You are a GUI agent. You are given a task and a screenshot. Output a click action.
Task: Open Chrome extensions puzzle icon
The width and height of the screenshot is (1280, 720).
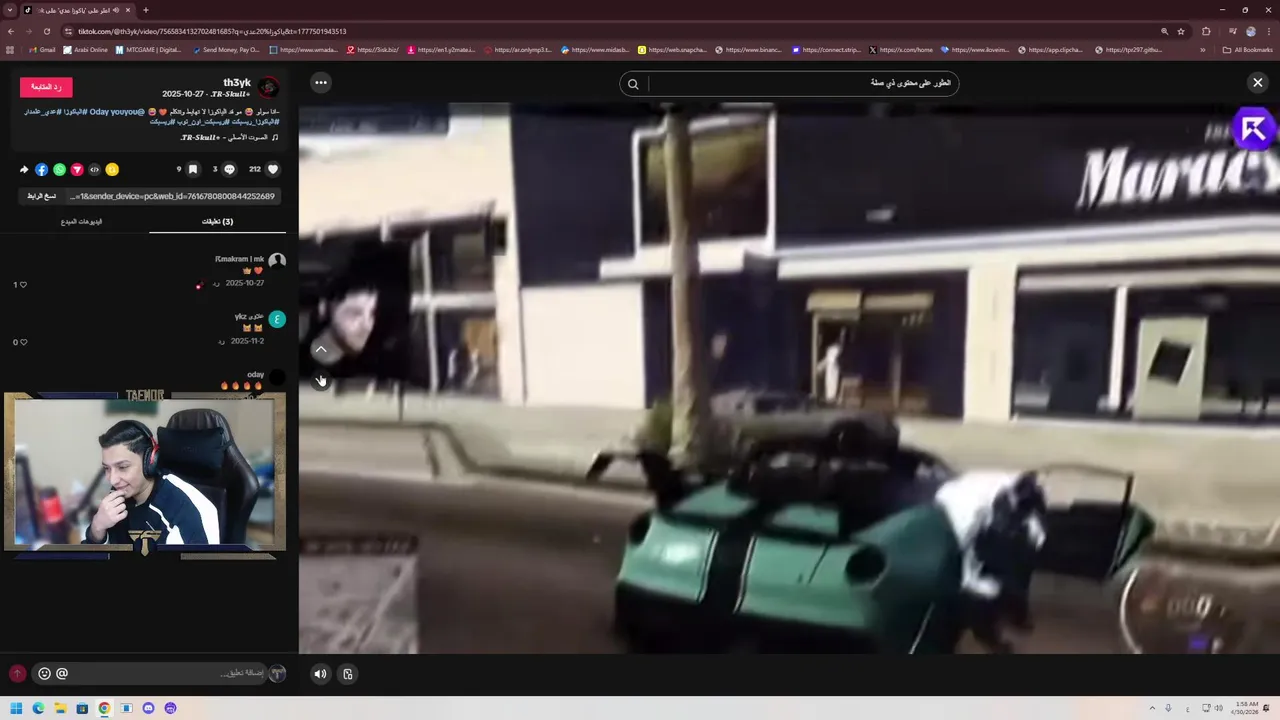(x=1206, y=31)
